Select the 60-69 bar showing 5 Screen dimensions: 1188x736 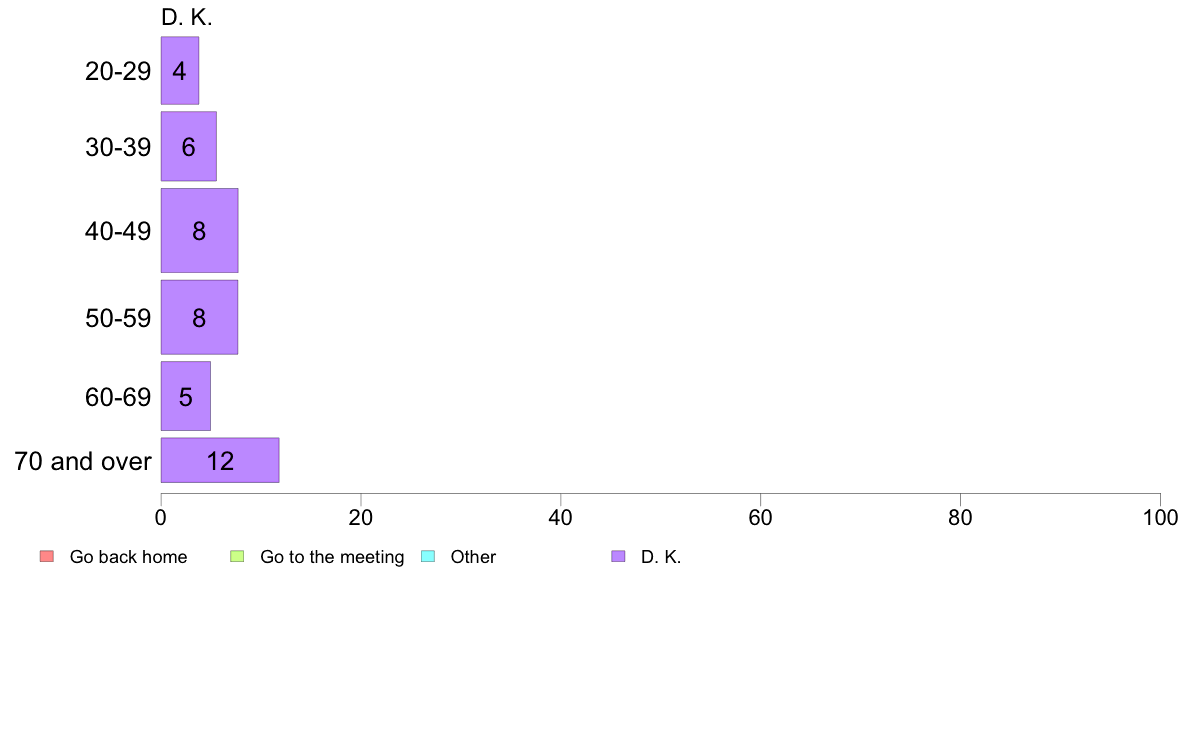tap(185, 396)
